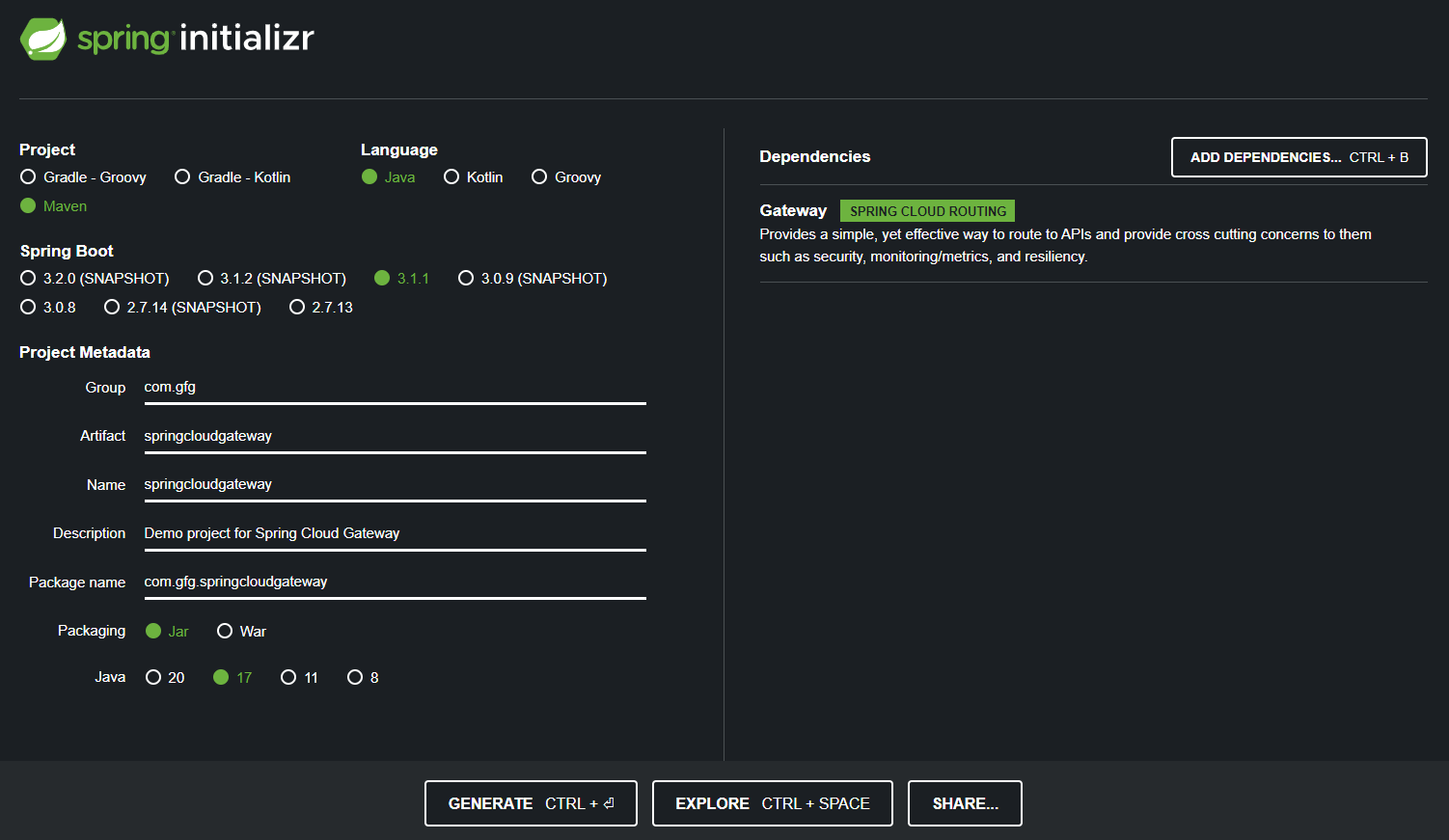Pick Spring Boot version 3.1.1
This screenshot has width=1449, height=840.
click(402, 279)
